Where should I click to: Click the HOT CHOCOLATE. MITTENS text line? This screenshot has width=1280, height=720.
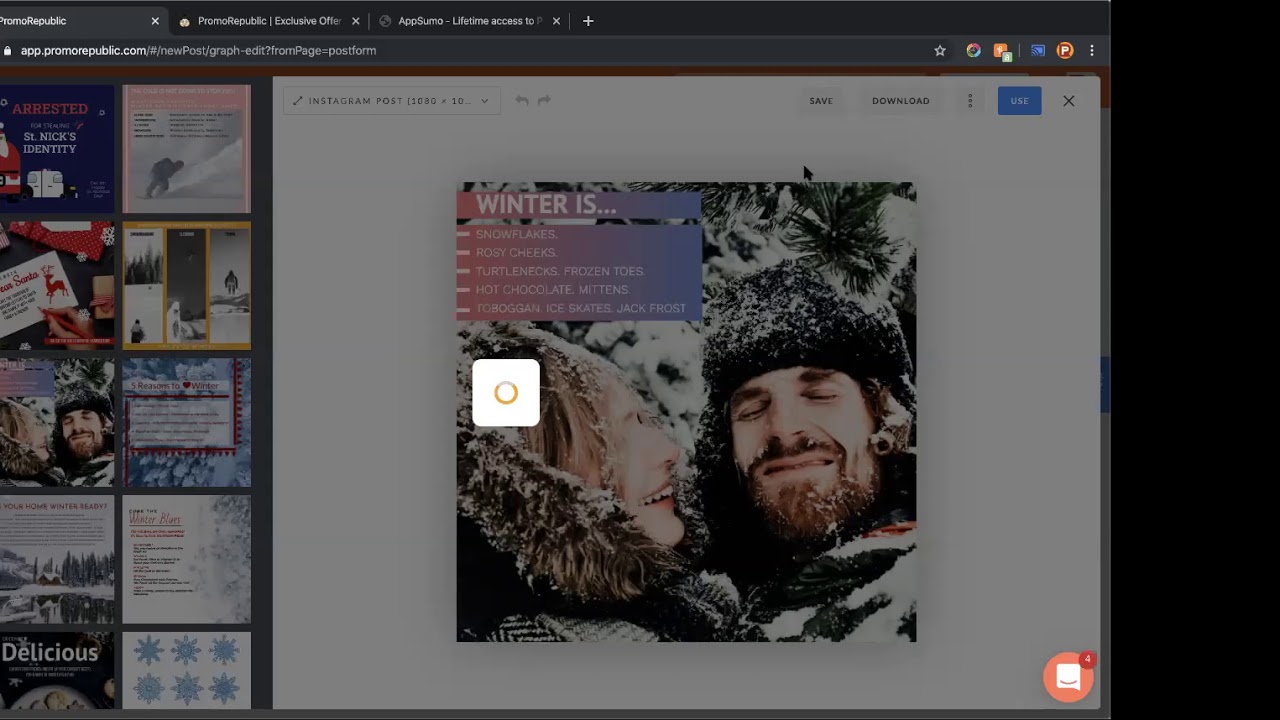553,290
